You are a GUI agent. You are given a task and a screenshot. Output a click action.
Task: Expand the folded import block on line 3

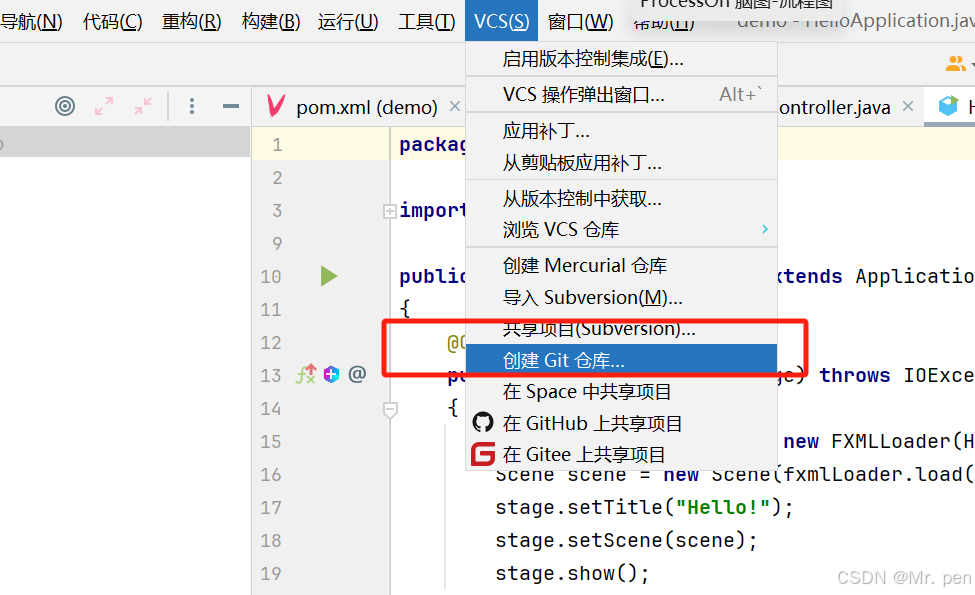389,211
